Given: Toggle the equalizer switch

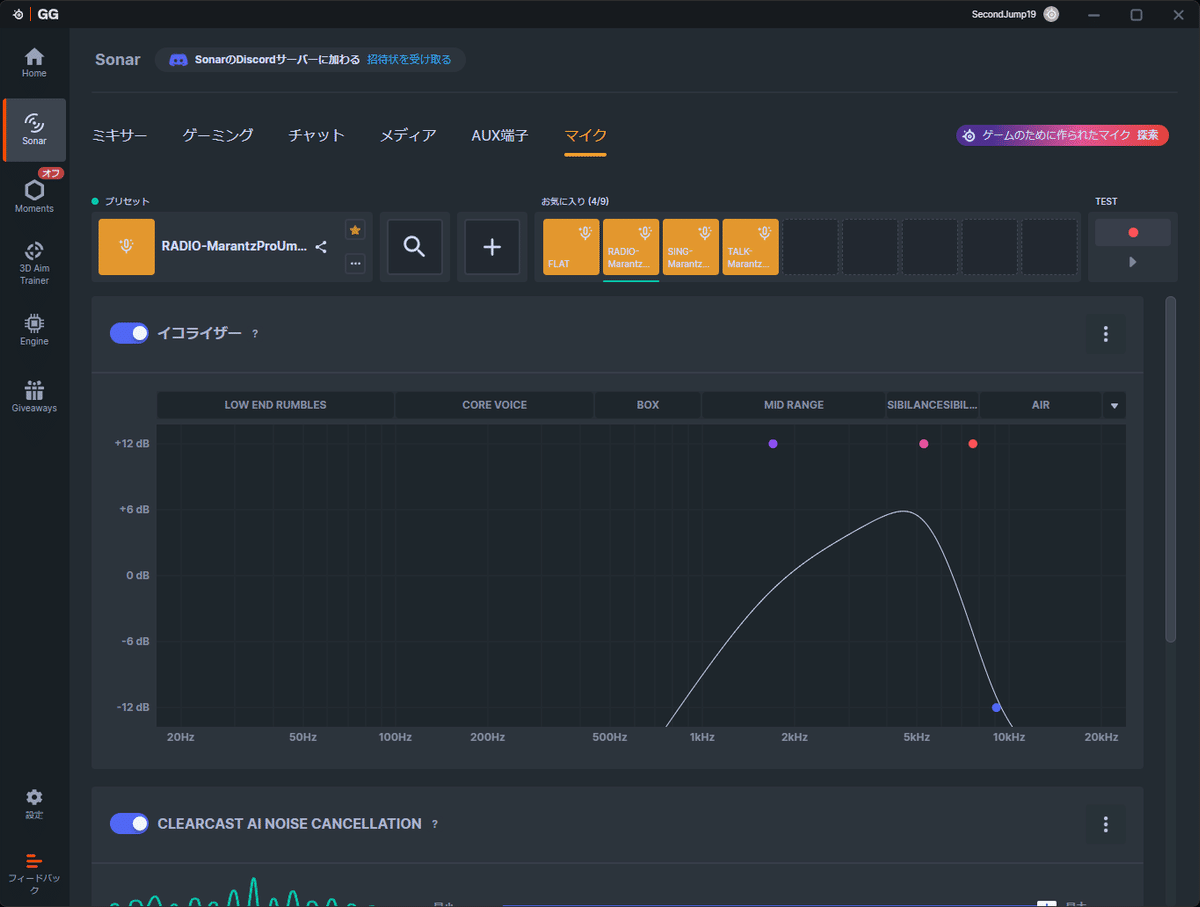Looking at the screenshot, I should (129, 333).
